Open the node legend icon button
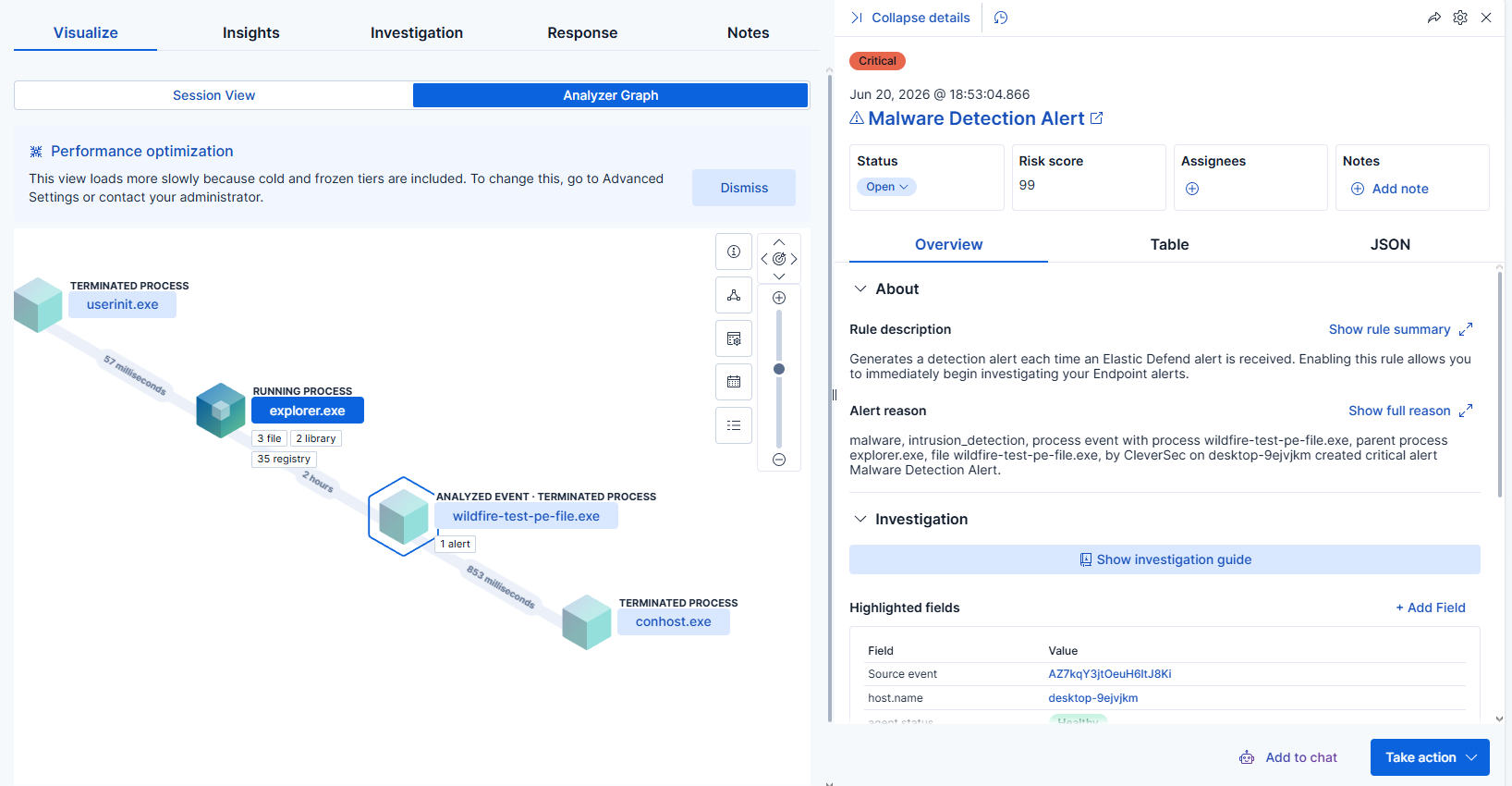 [x=734, y=295]
